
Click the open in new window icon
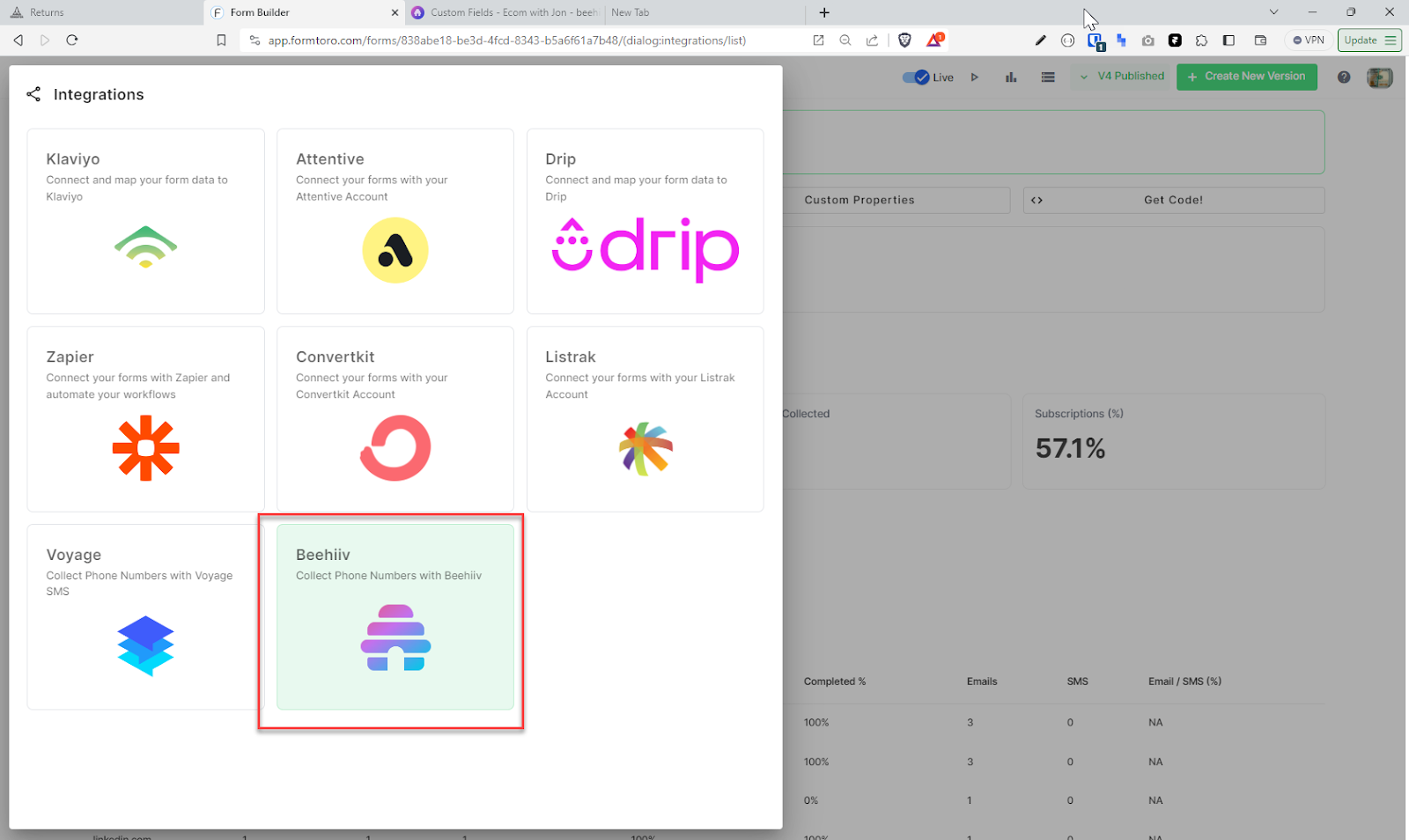tap(818, 41)
